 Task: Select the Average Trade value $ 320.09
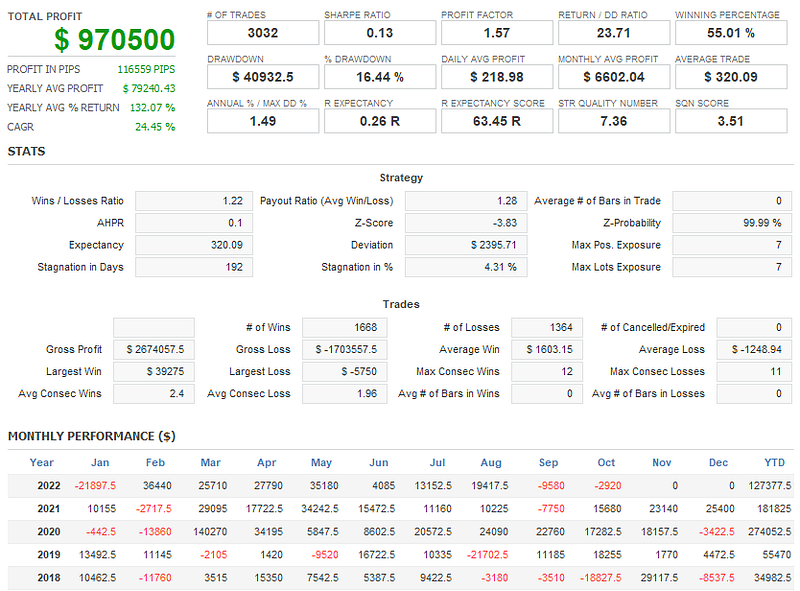731,77
